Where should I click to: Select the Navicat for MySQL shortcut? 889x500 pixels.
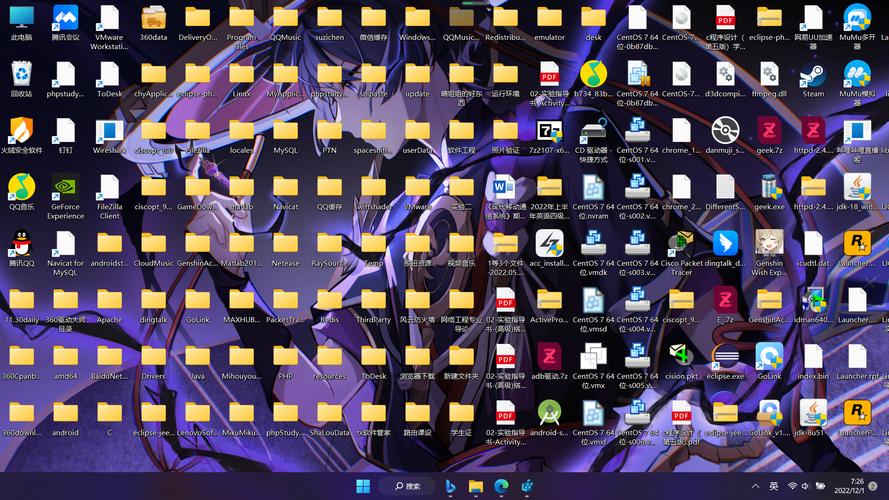click(x=65, y=253)
